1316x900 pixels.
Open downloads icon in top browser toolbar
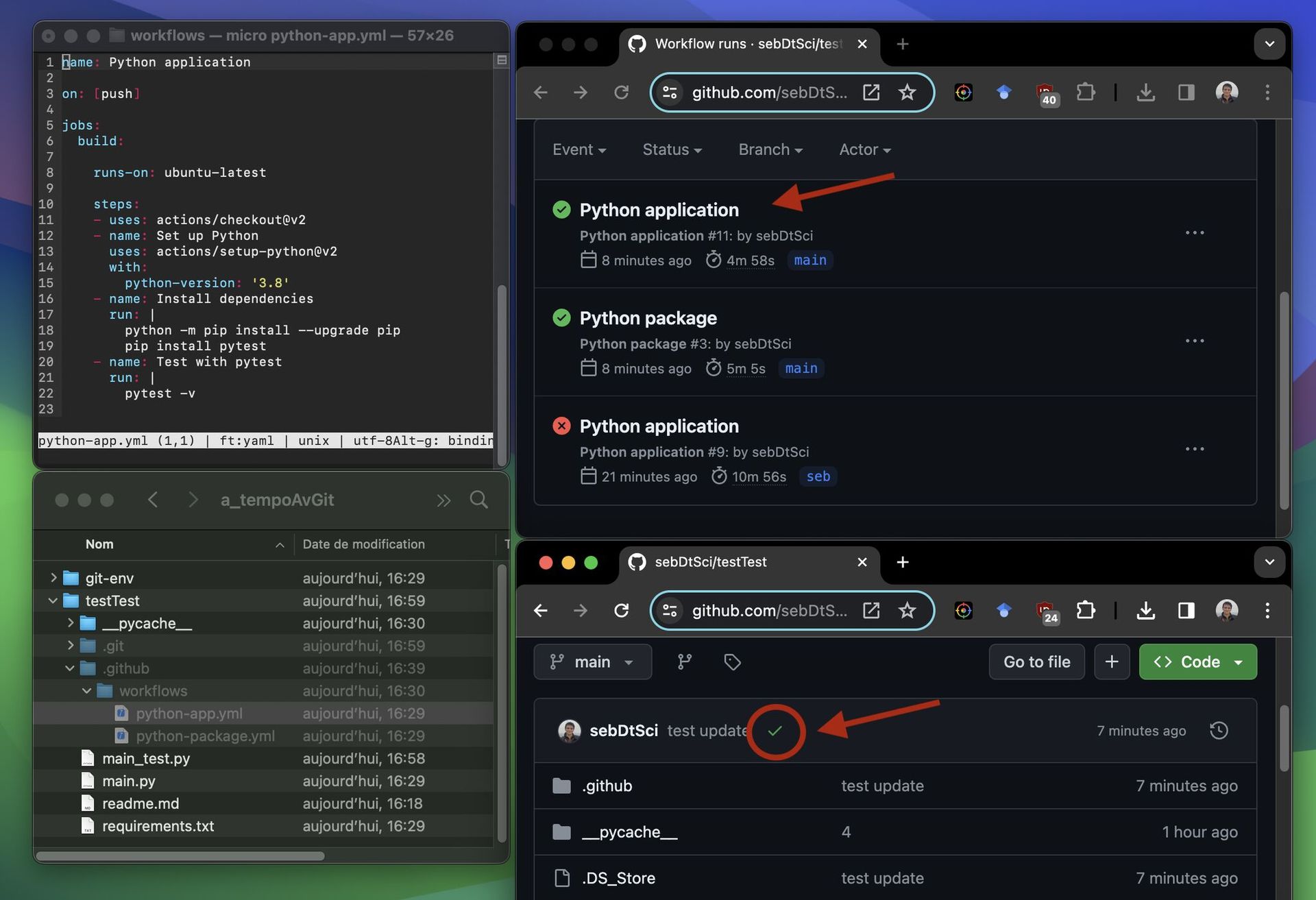1145,93
